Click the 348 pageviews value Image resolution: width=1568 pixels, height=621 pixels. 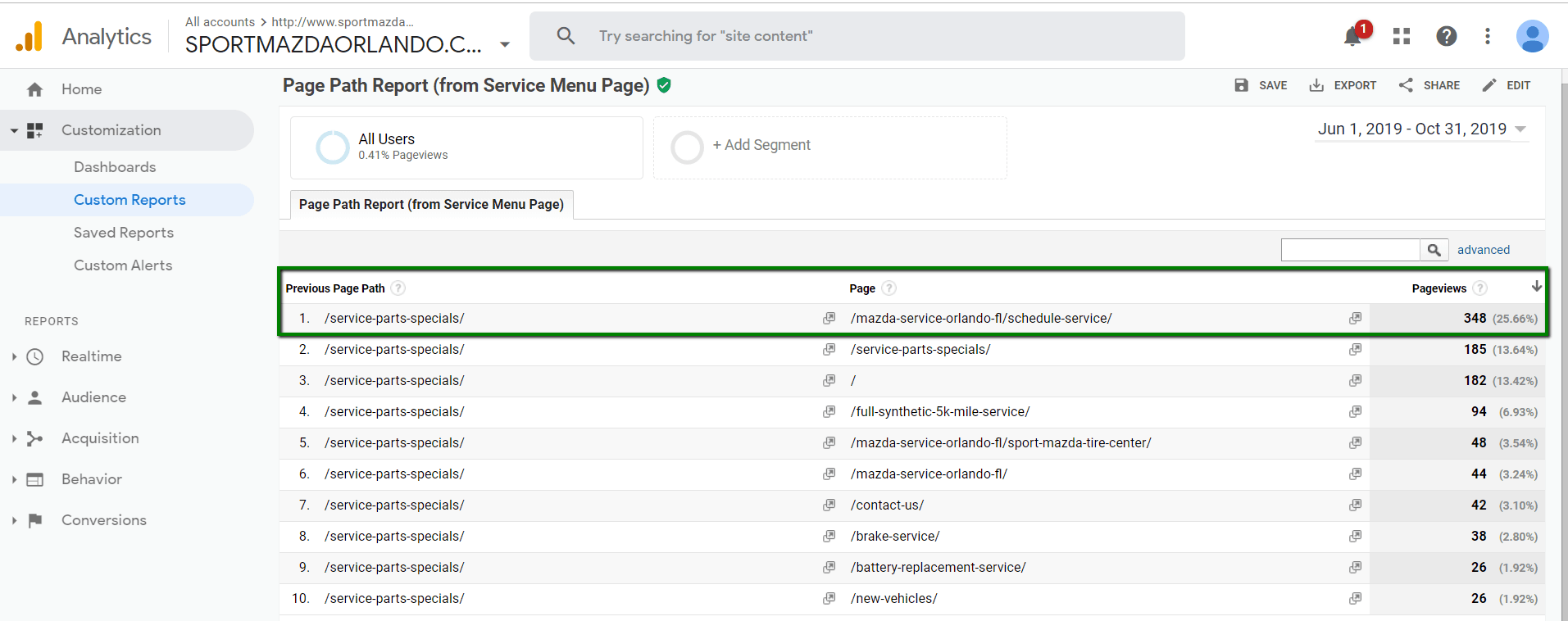(1475, 318)
